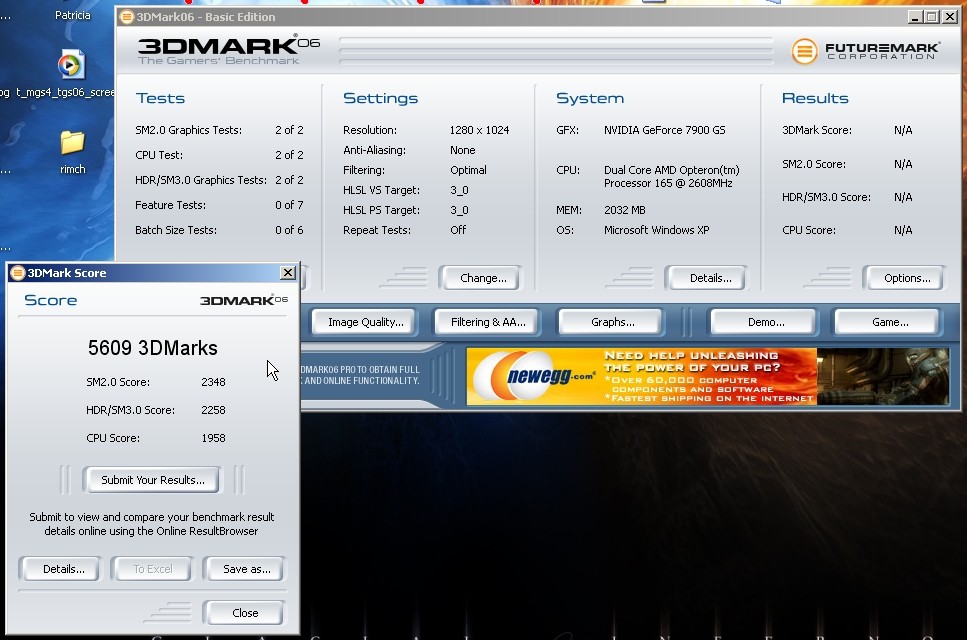Click Batch Size Tests 0 of 6 value

289,230
